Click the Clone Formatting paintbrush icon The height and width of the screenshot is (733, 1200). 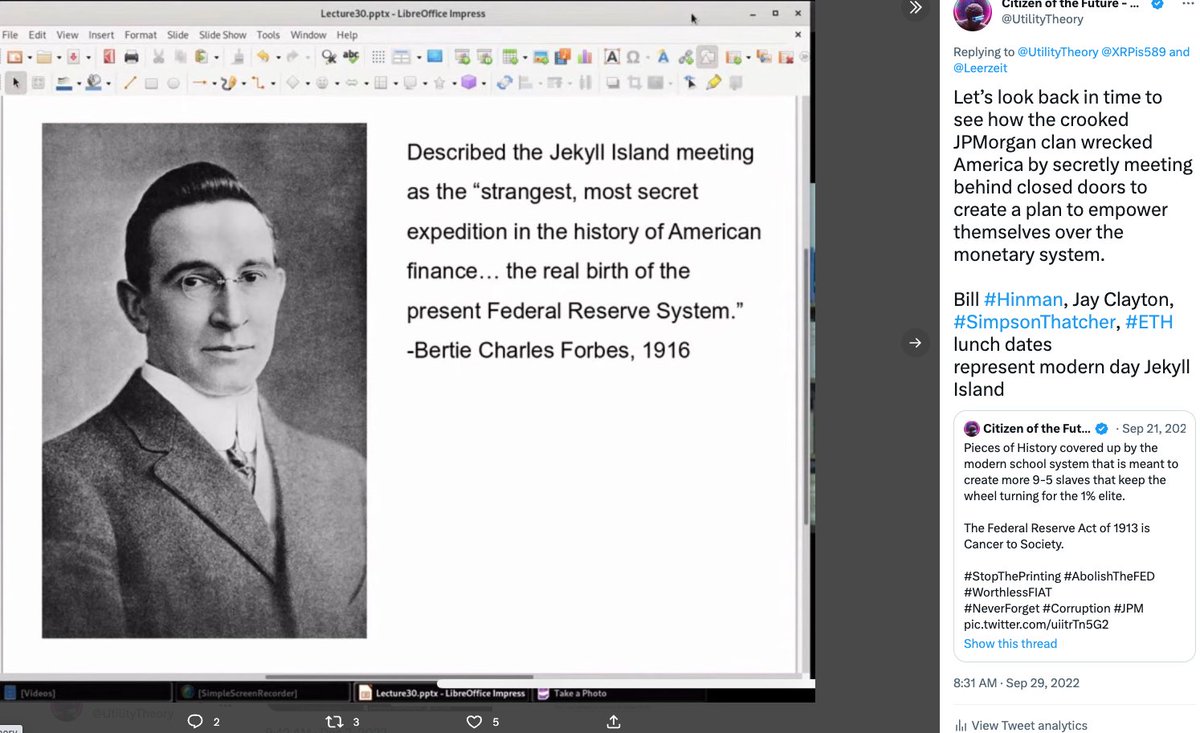pos(238,57)
